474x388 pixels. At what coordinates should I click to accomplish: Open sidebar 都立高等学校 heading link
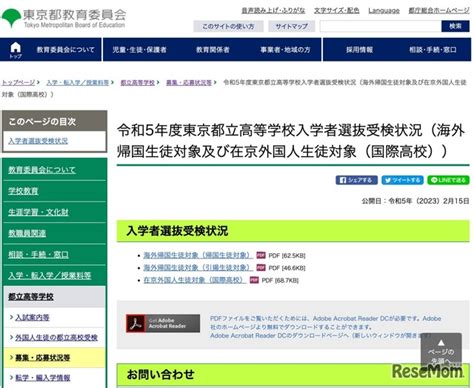31,297
